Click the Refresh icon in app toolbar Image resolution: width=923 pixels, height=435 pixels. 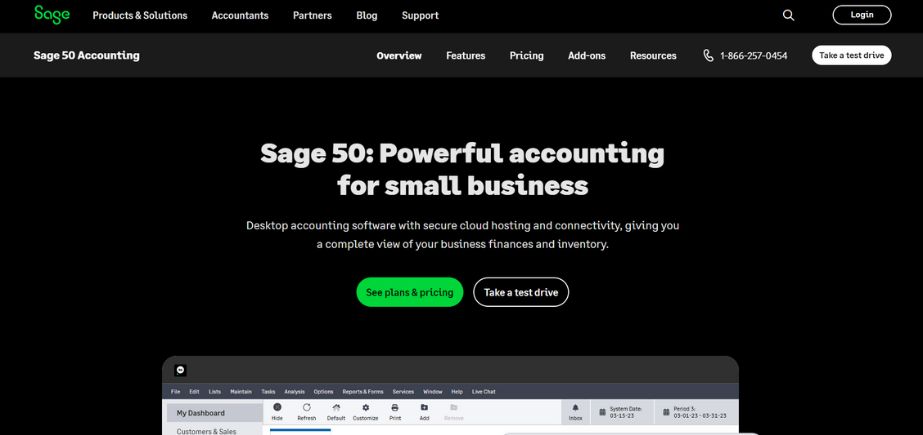(x=307, y=407)
